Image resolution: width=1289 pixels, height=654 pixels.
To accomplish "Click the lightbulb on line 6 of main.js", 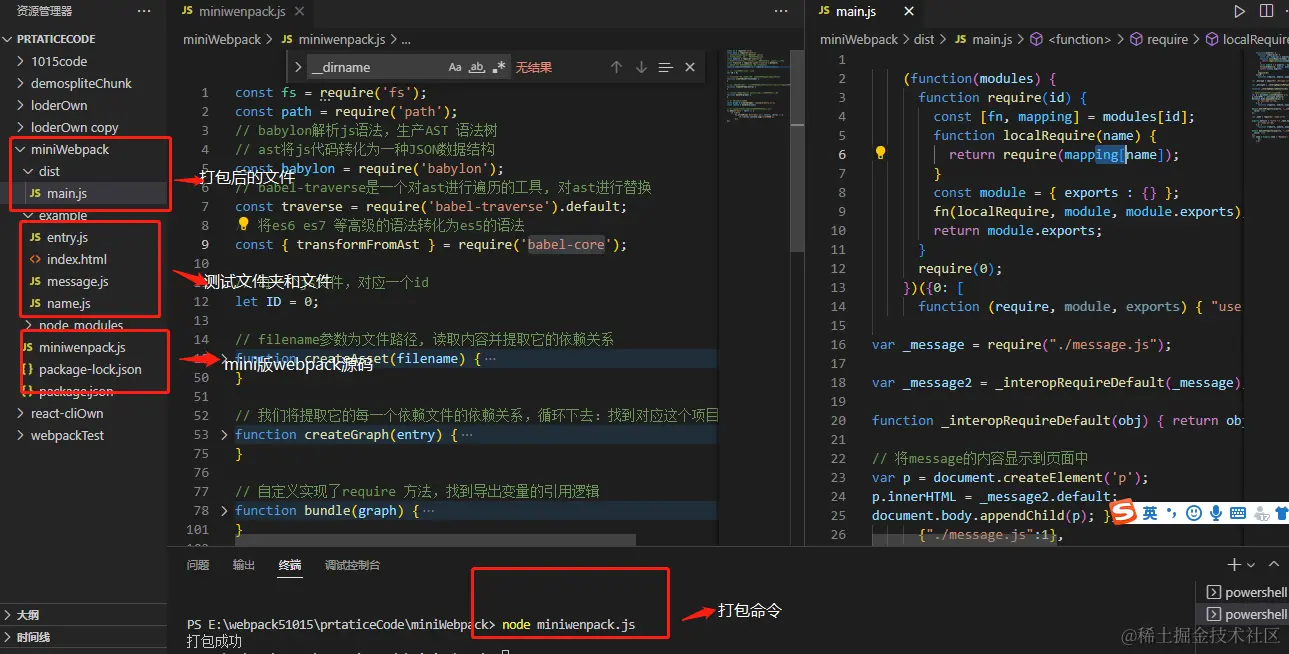I will (x=881, y=154).
